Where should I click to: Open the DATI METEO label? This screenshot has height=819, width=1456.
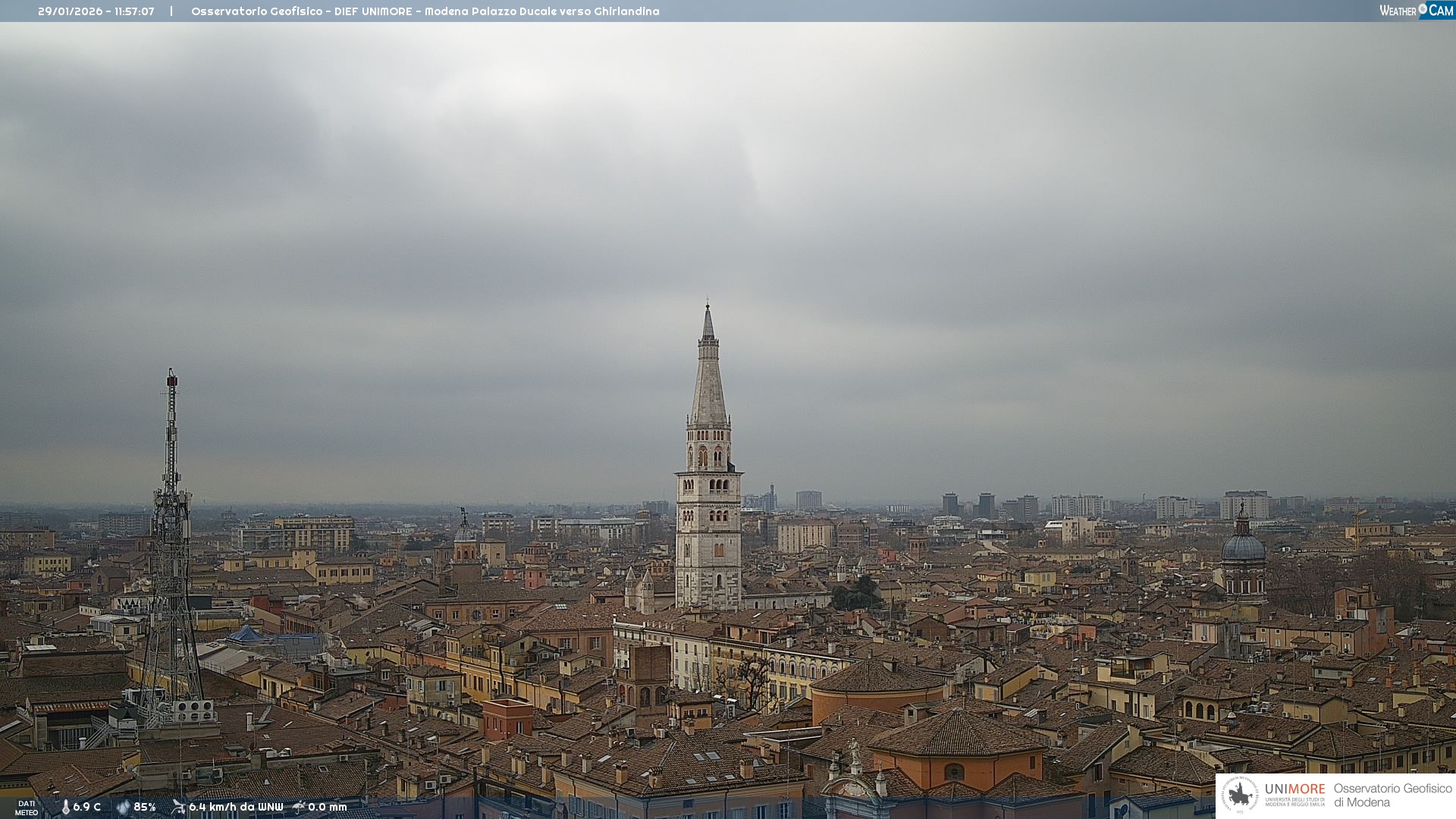(27, 808)
